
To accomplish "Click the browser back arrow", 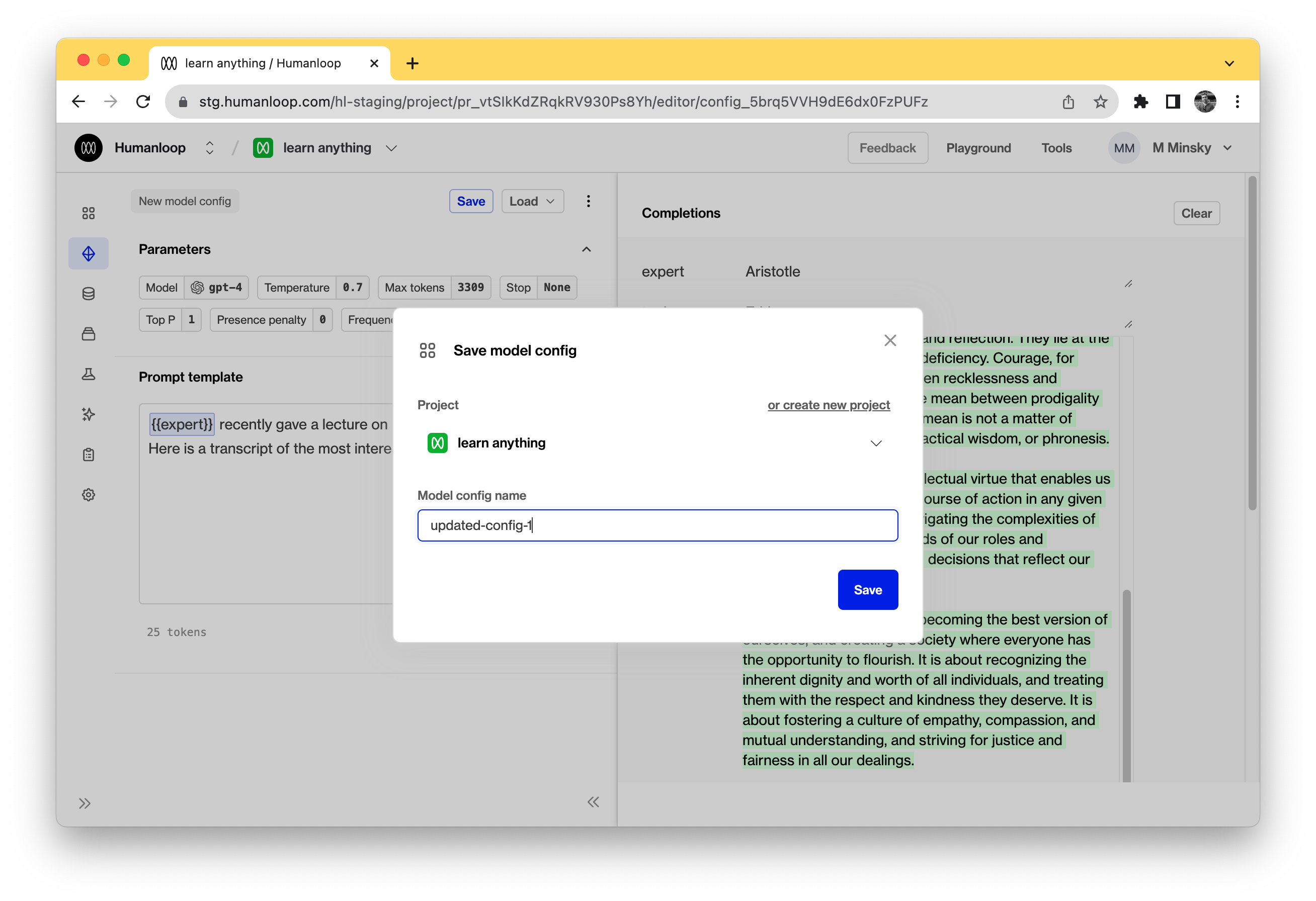I will tap(78, 101).
